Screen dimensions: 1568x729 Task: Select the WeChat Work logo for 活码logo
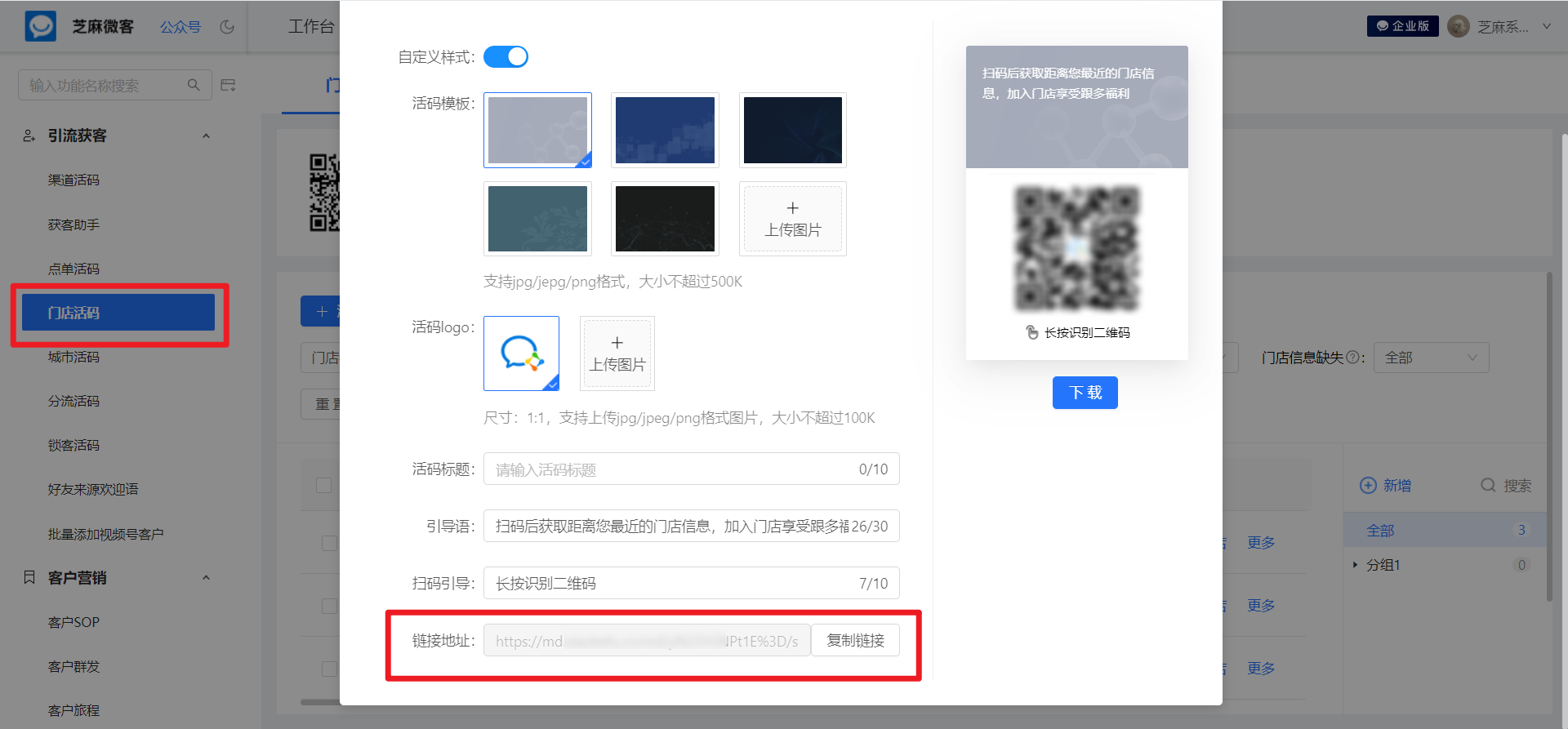click(x=521, y=353)
